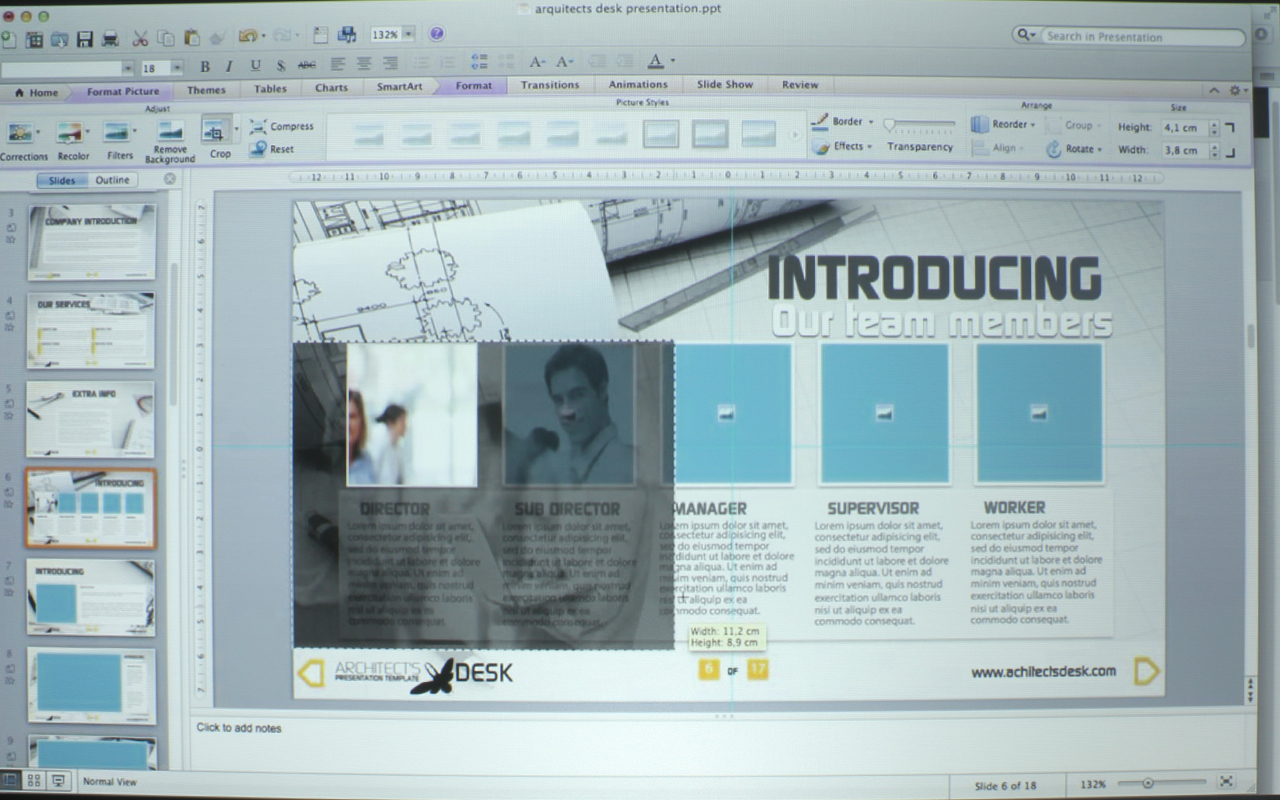This screenshot has height=800, width=1280.
Task: Switch to Slide Sorter view
Action: 34,781
